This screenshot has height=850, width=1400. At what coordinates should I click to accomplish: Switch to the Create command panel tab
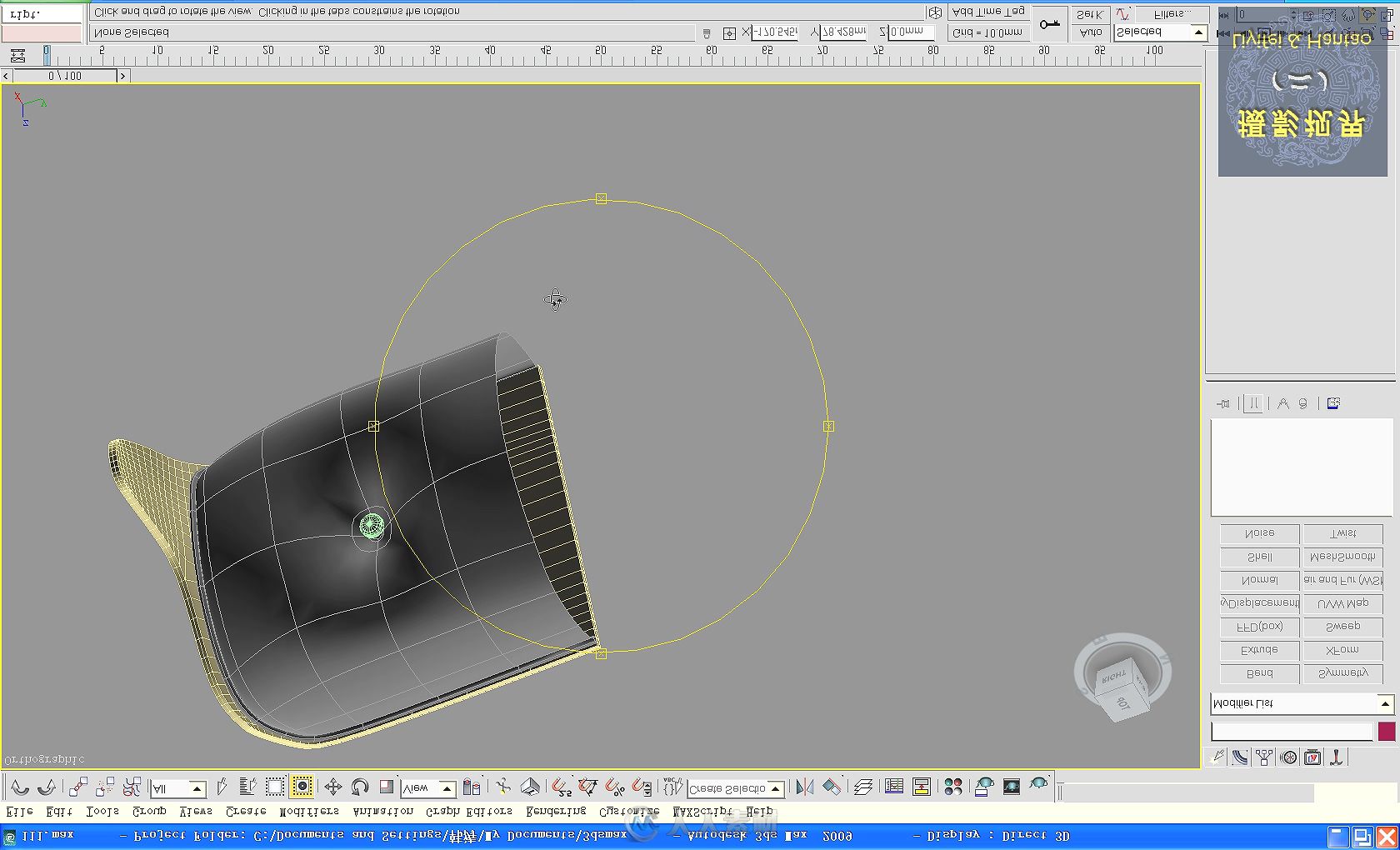coord(1217,757)
